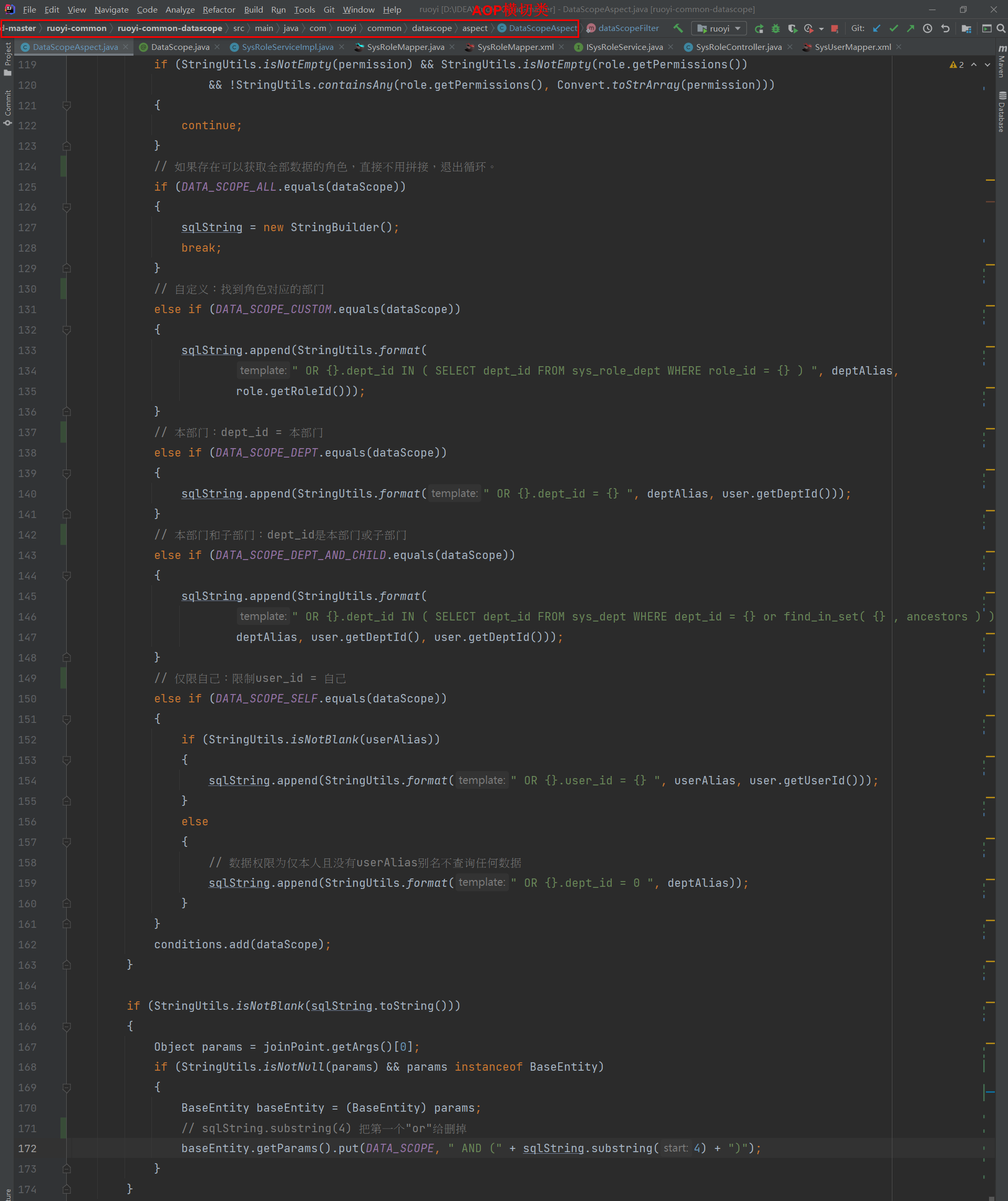Click the aspect package breadcrumb
Viewport: 1008px width, 1201px height.
tap(475, 28)
